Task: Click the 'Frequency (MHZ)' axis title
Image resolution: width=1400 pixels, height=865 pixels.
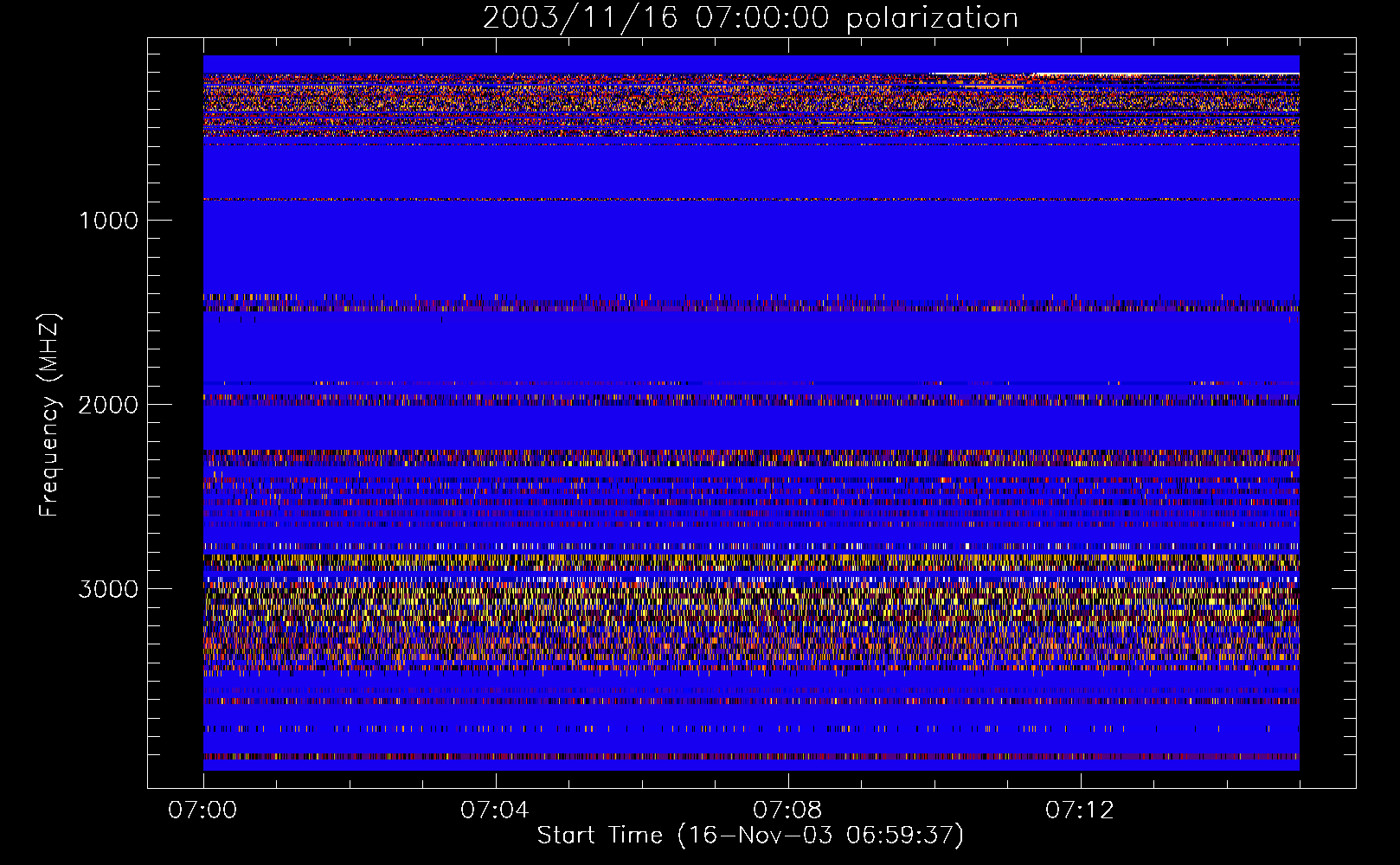Action: pos(49,414)
